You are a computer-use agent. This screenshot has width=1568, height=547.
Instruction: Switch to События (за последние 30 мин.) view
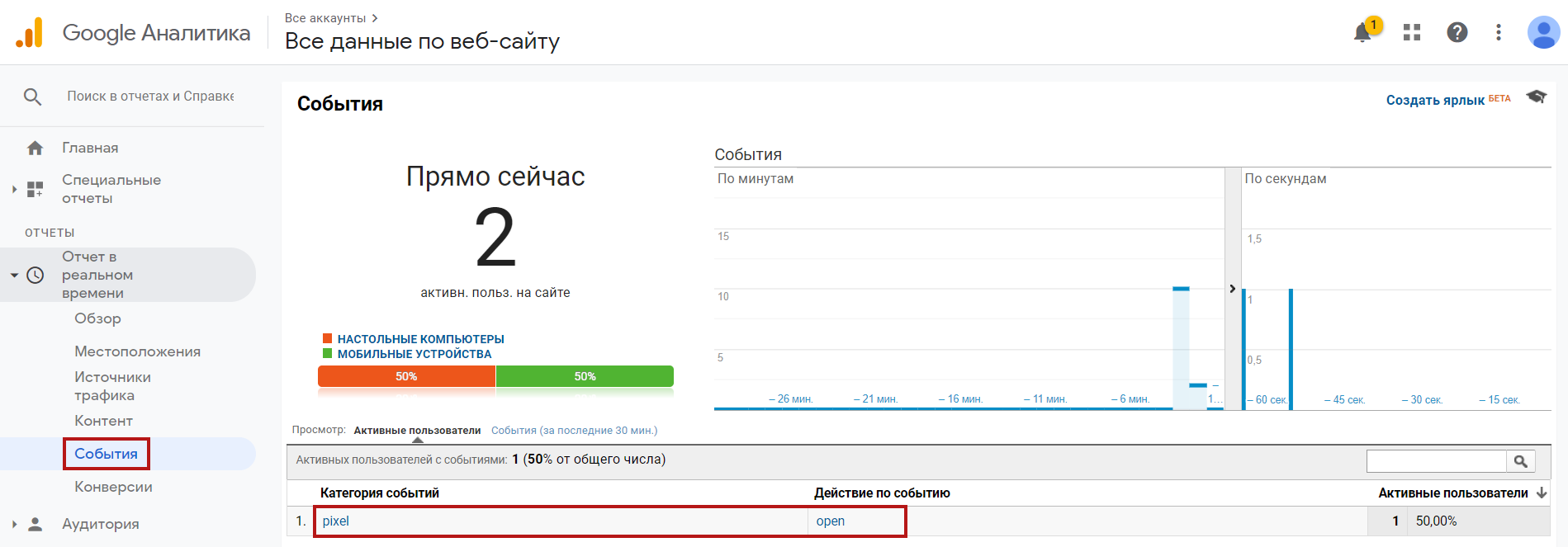point(574,431)
